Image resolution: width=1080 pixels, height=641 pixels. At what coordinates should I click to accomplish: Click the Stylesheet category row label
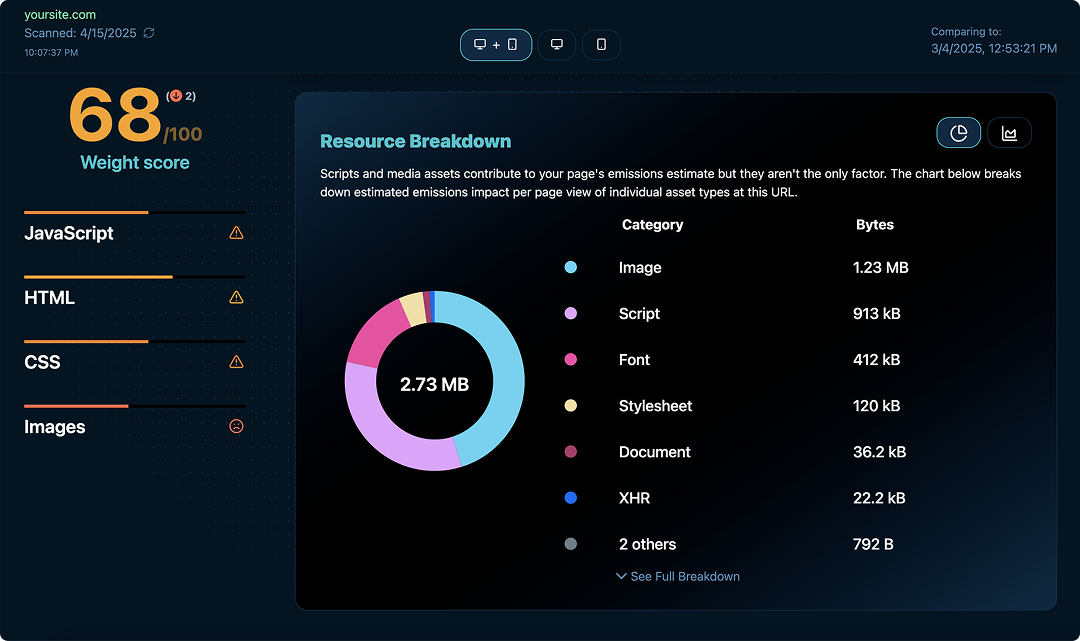[x=655, y=406]
